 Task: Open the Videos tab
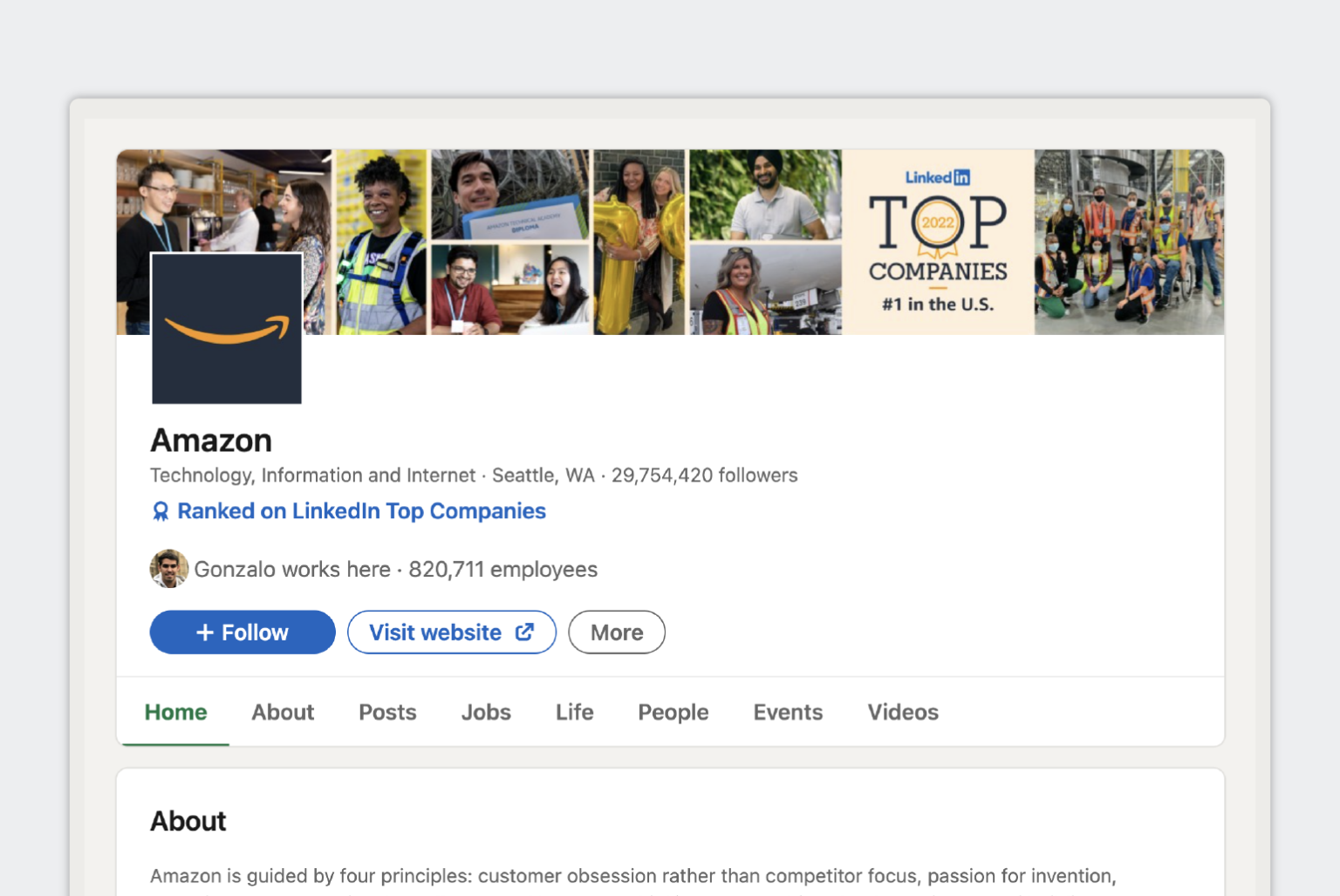click(x=903, y=712)
